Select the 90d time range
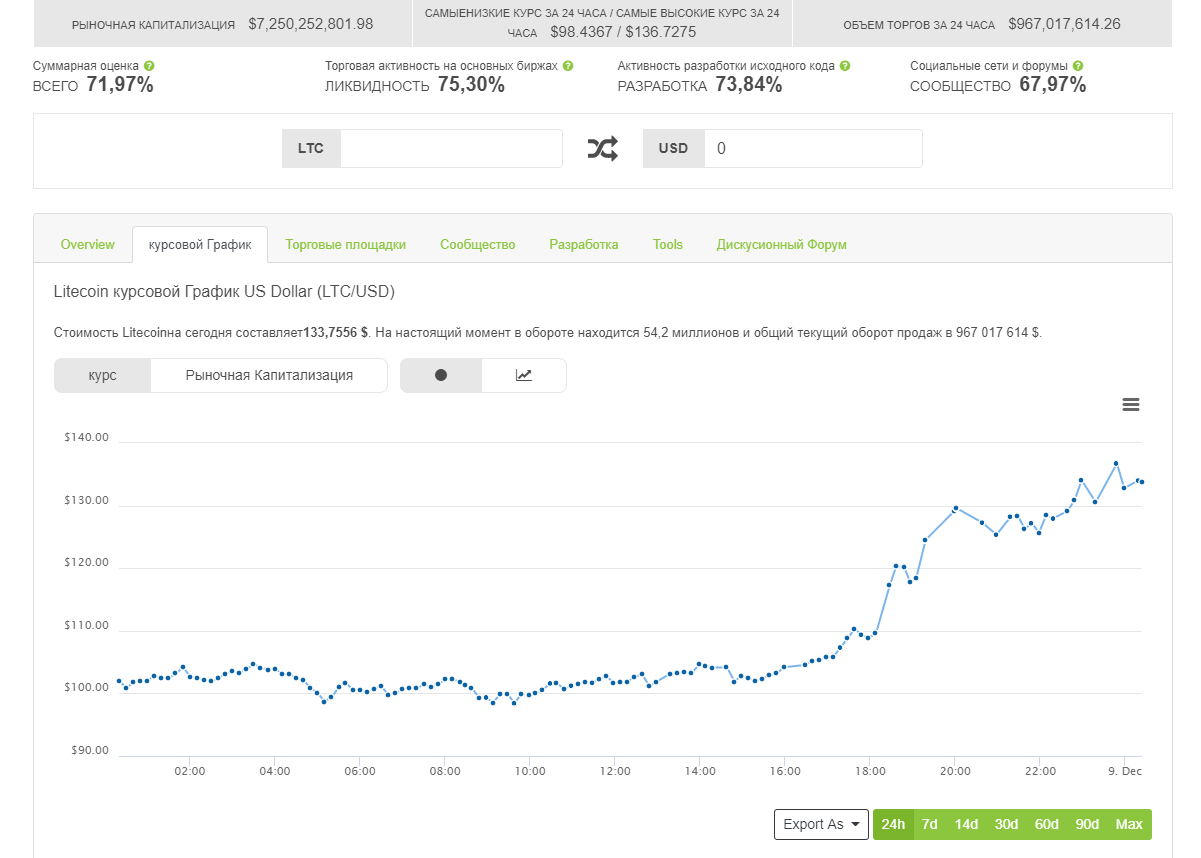This screenshot has width=1201, height=858. 1087,825
